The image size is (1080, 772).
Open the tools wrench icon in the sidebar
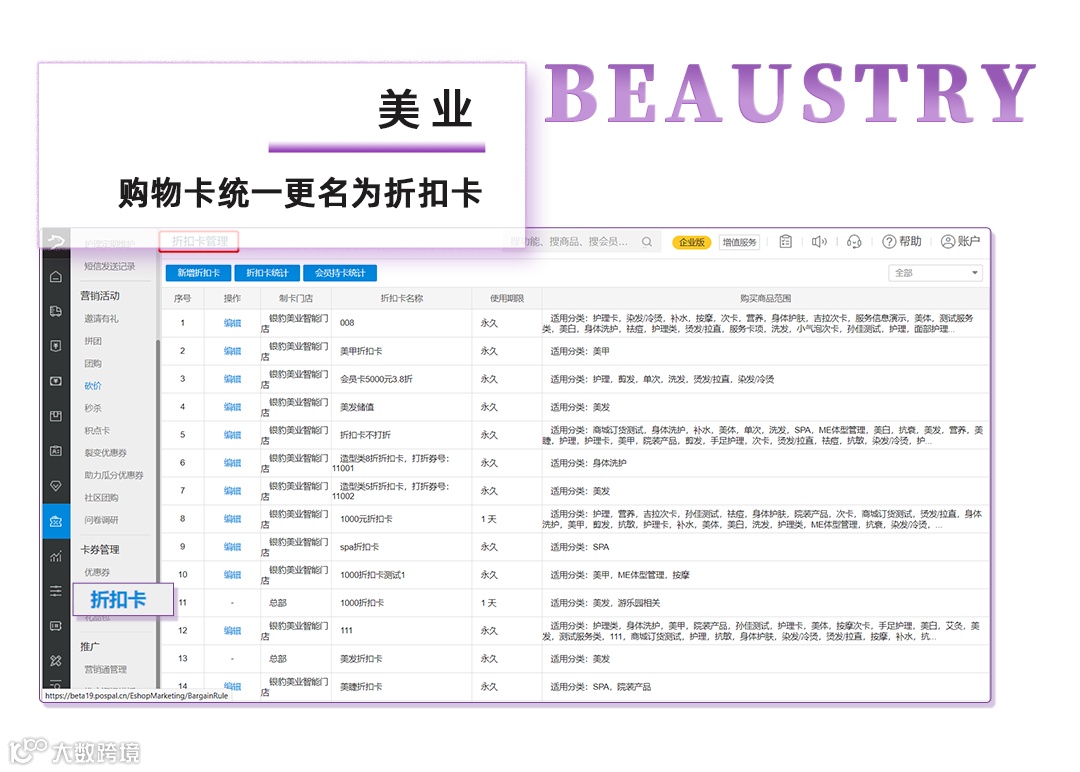[x=56, y=661]
